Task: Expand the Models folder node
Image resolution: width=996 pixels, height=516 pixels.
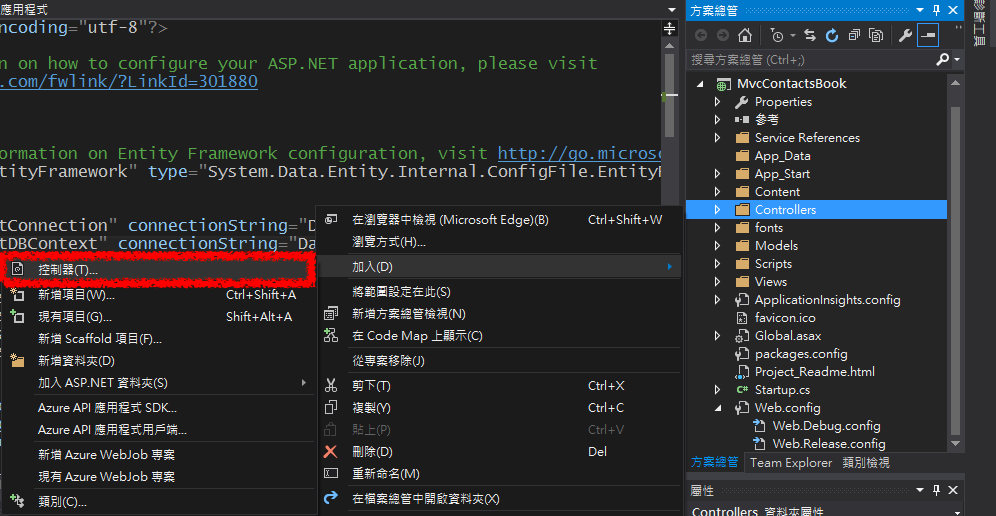Action: pos(717,246)
